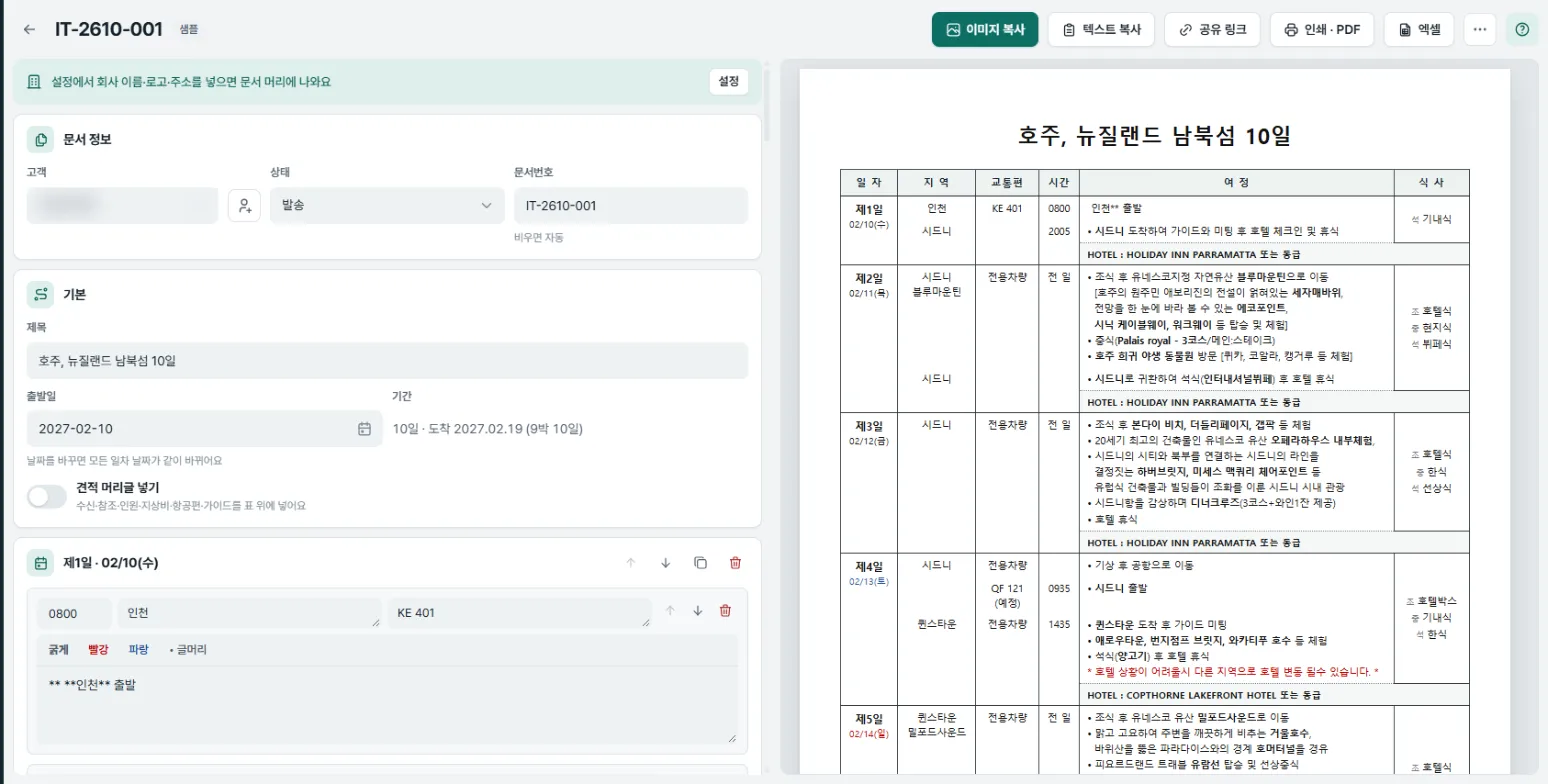Insert 글머리 bullet formatting
Viewport: 1548px width, 784px height.
(188, 650)
